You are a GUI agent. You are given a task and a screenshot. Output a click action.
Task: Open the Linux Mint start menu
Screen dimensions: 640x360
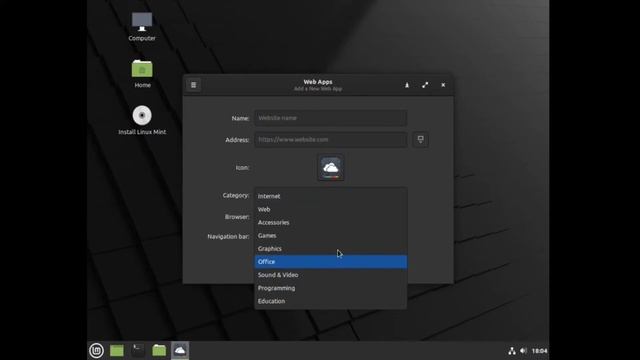pos(96,351)
